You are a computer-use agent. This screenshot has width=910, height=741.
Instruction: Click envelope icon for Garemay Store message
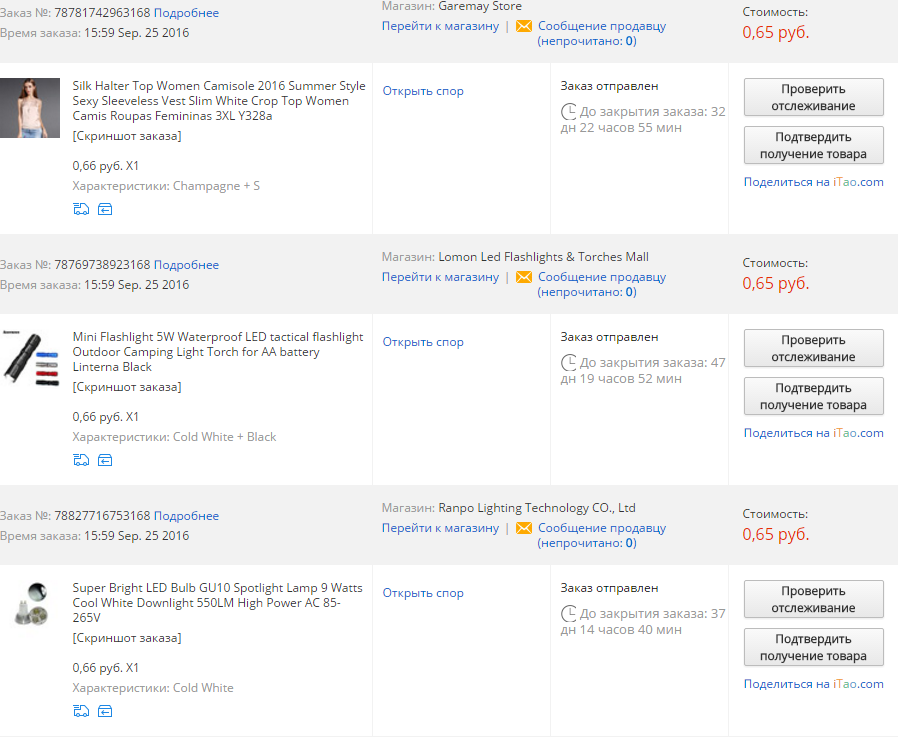(x=524, y=26)
